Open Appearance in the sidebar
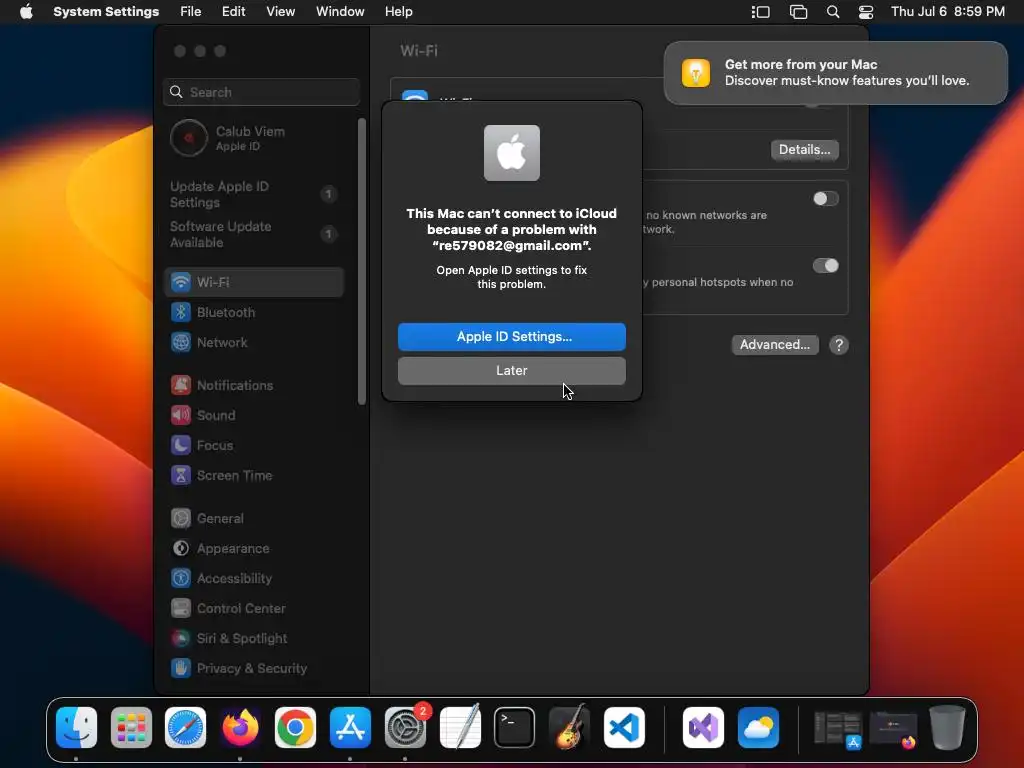 pos(254,549)
